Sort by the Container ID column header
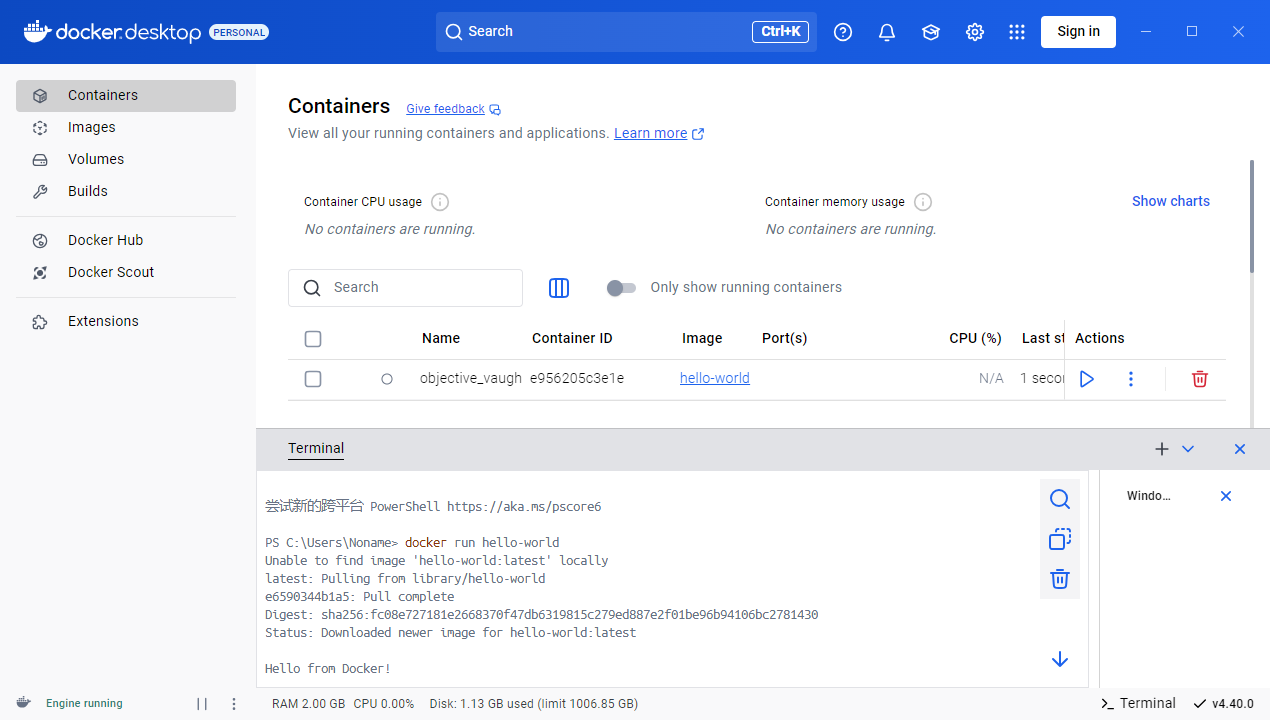This screenshot has width=1270, height=720. click(x=572, y=339)
